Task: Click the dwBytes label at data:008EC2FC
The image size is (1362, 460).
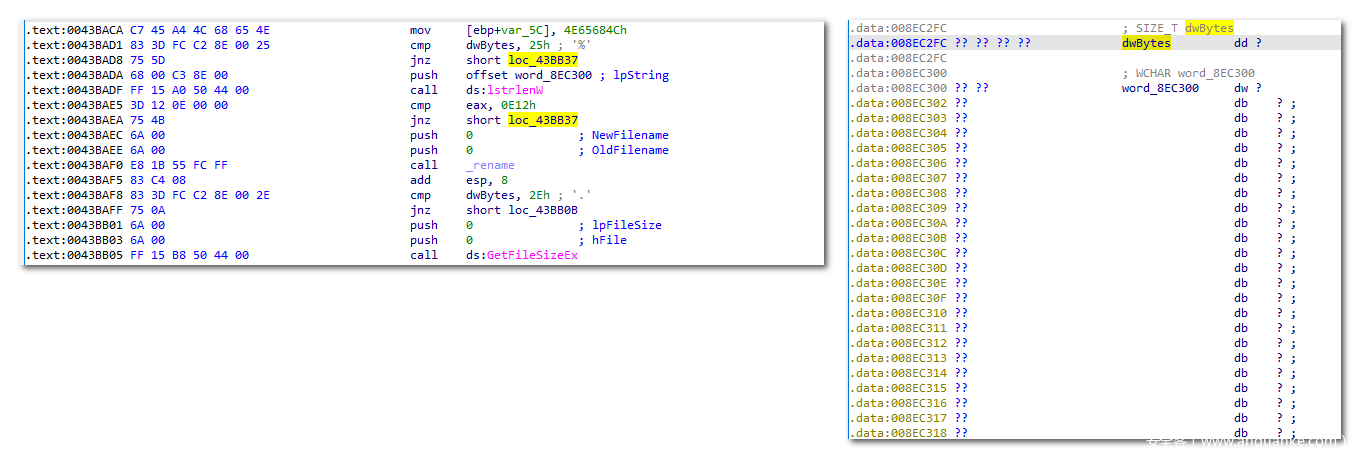Action: pyautogui.click(x=1146, y=43)
